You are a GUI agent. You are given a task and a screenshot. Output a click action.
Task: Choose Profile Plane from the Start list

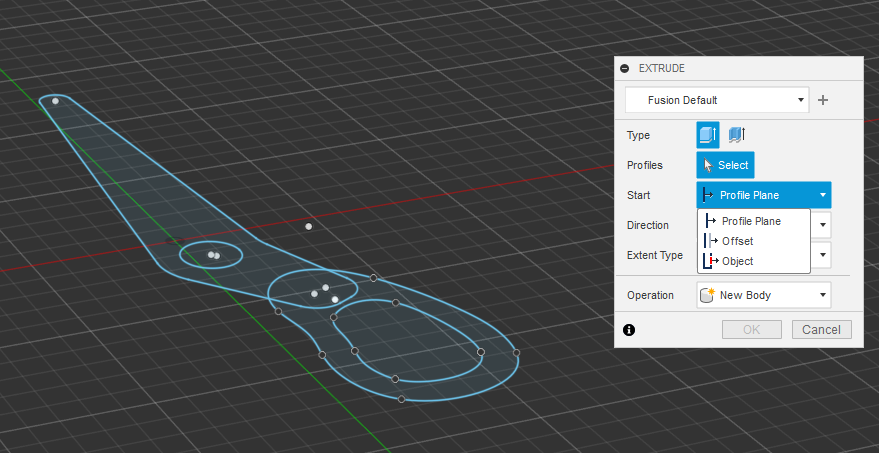[751, 221]
